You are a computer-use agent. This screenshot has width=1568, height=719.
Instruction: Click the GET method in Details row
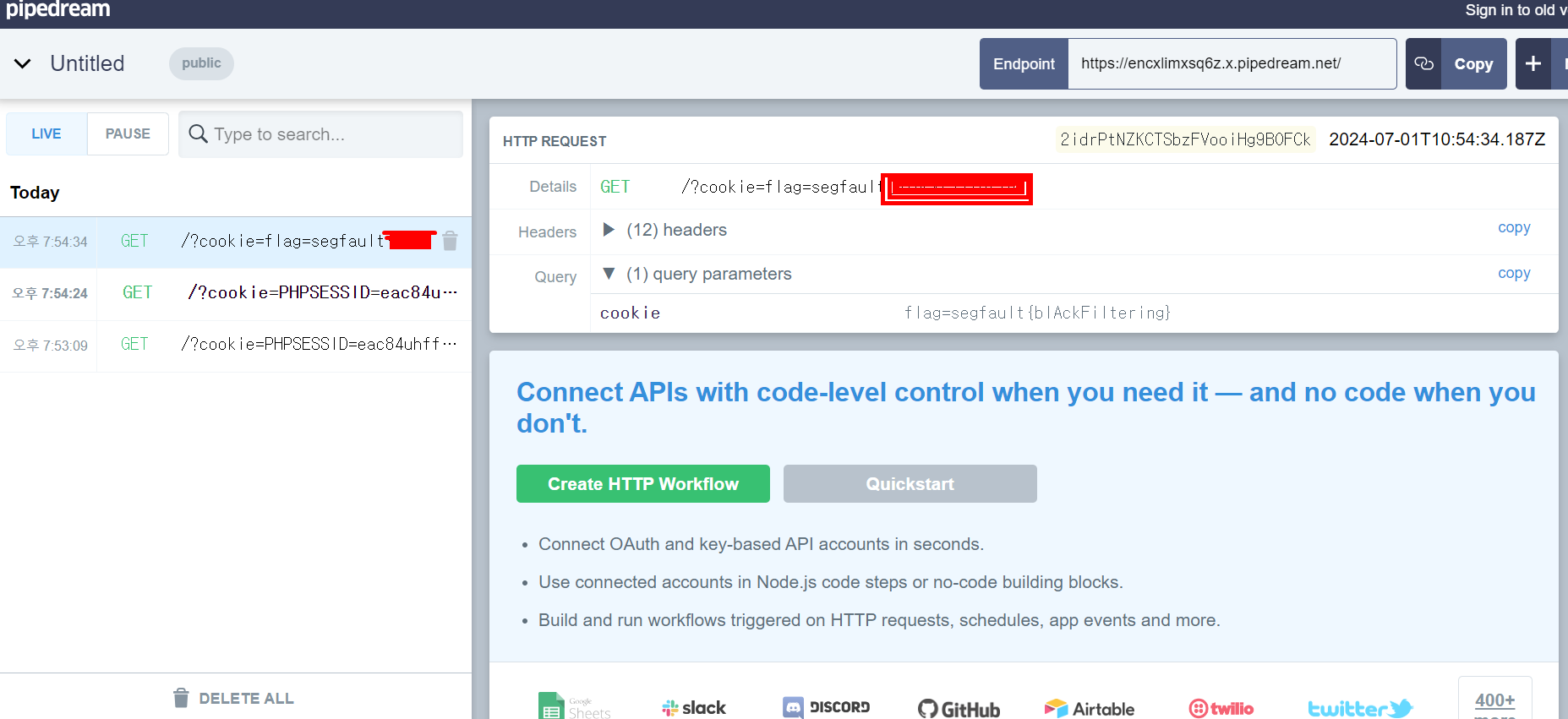coord(615,187)
